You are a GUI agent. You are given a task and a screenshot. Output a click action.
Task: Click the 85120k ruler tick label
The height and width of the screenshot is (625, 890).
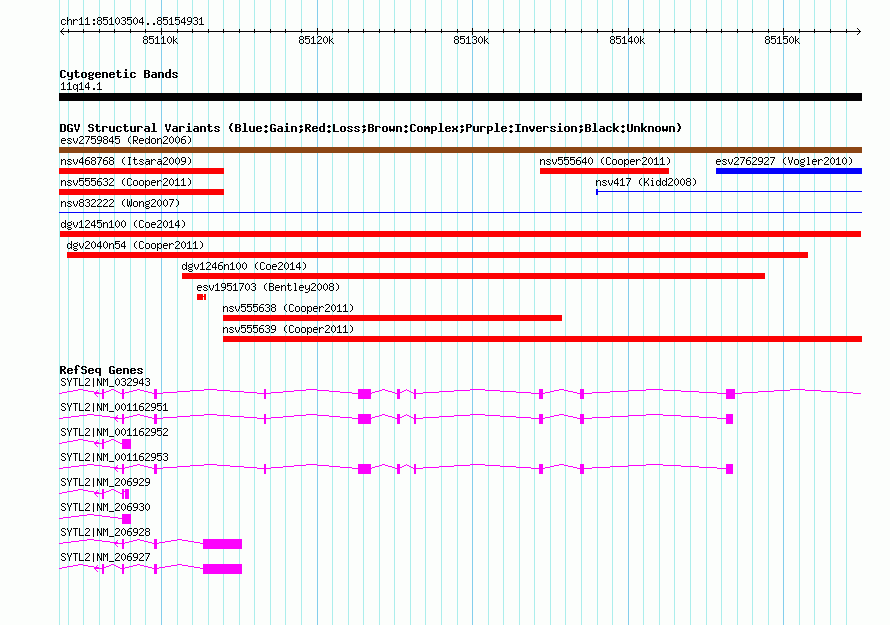point(316,40)
